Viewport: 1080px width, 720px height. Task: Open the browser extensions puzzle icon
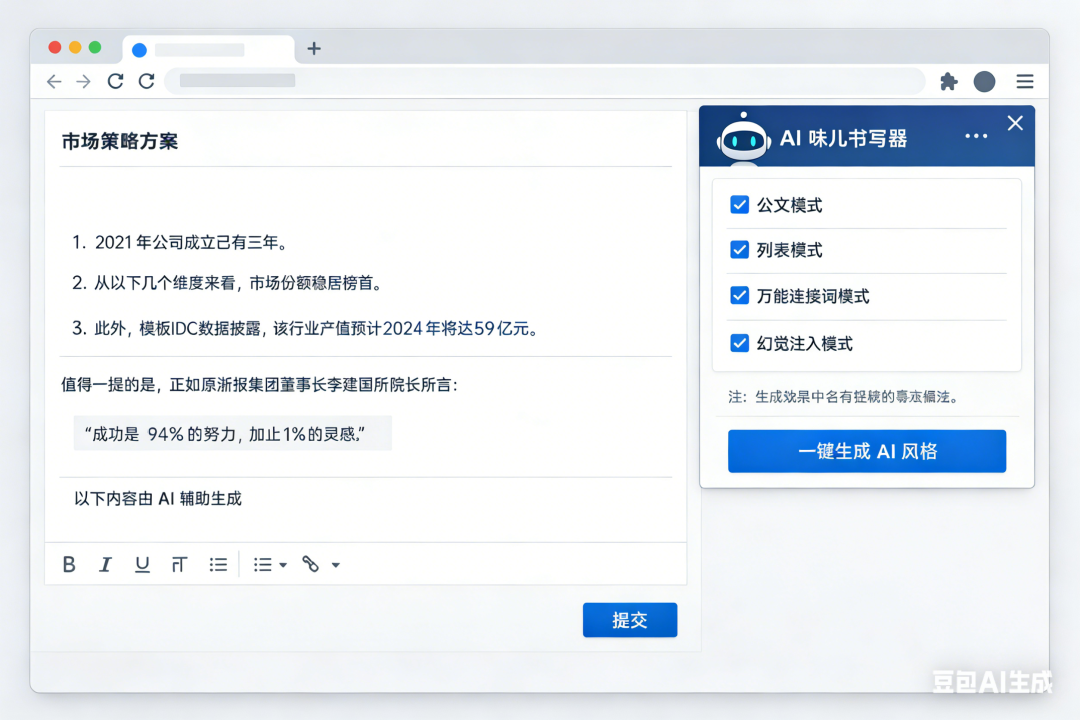(948, 81)
